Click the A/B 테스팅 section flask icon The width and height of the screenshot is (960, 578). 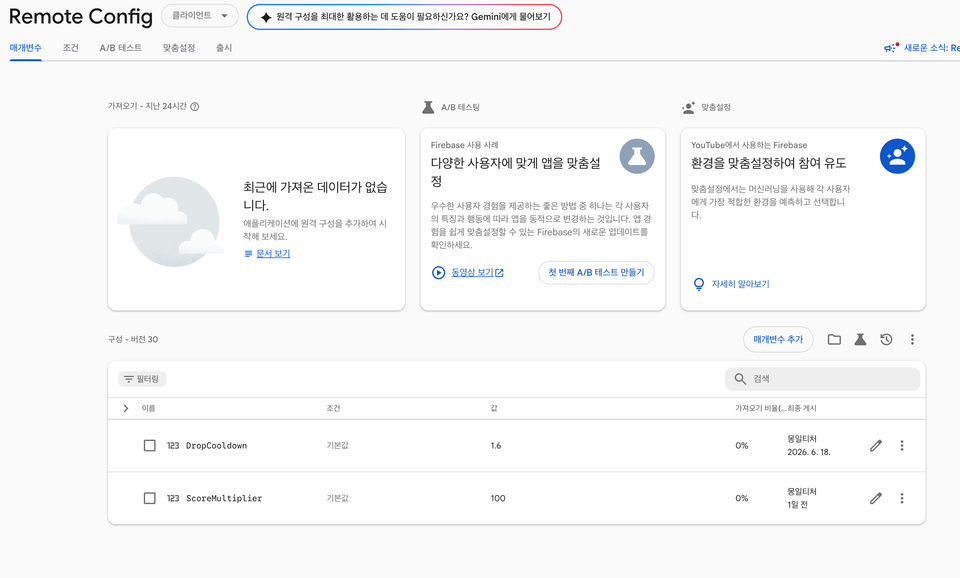(428, 107)
